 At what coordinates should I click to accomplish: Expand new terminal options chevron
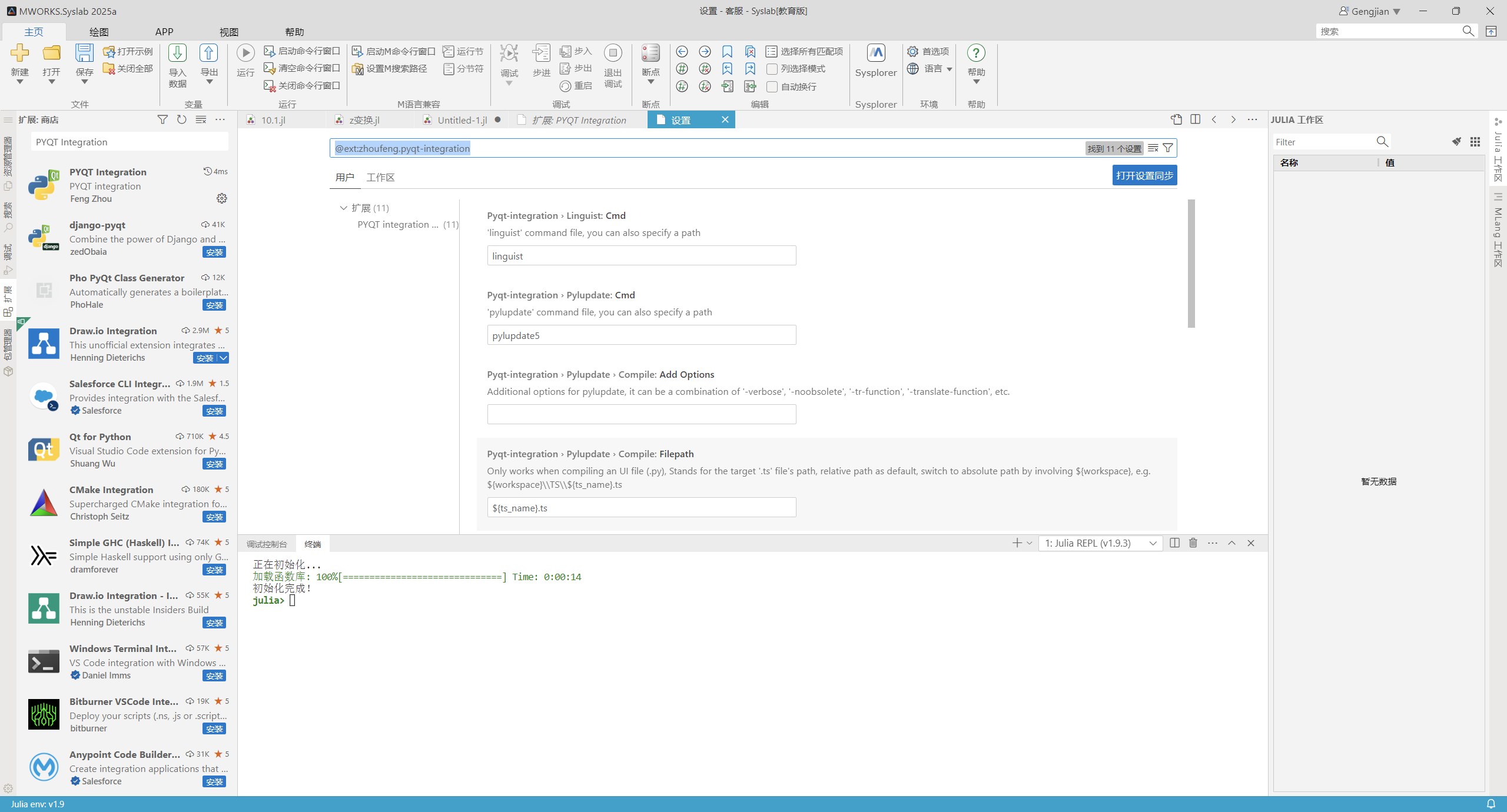1030,543
